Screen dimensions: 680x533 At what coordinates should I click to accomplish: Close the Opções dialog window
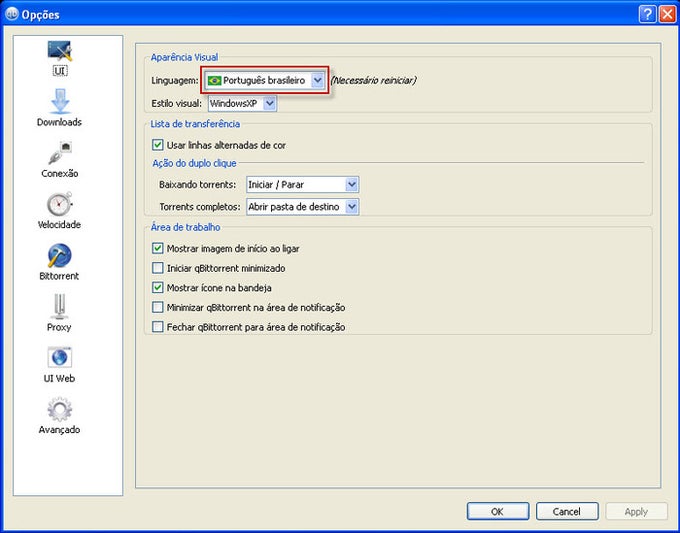(x=667, y=14)
